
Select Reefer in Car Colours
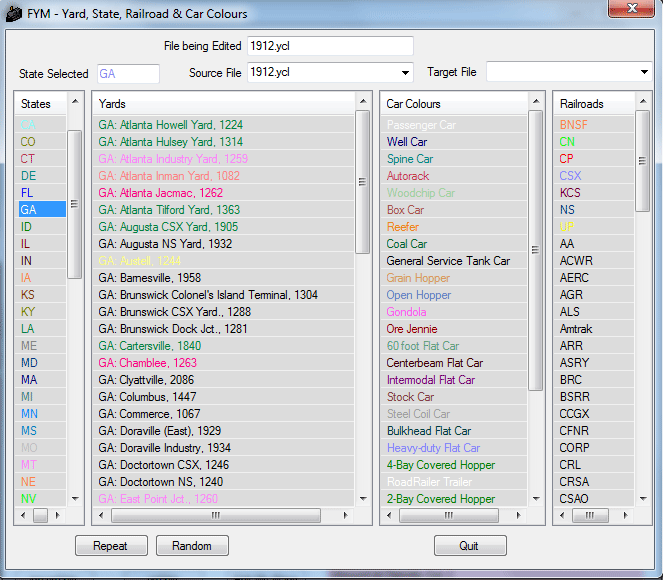[x=454, y=227]
